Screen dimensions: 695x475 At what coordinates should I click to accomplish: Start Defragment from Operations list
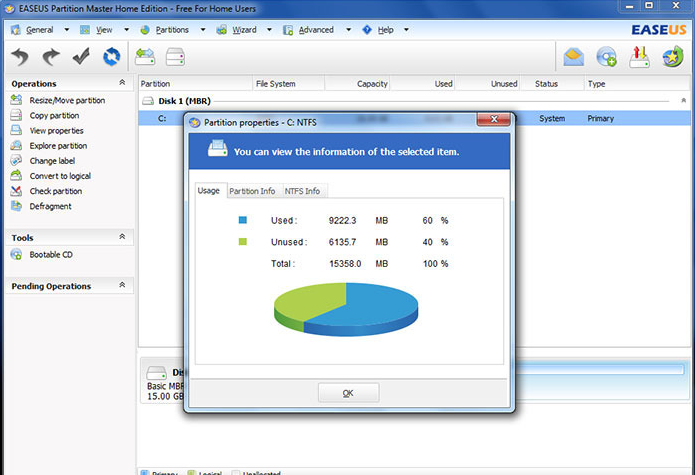click(x=50, y=206)
